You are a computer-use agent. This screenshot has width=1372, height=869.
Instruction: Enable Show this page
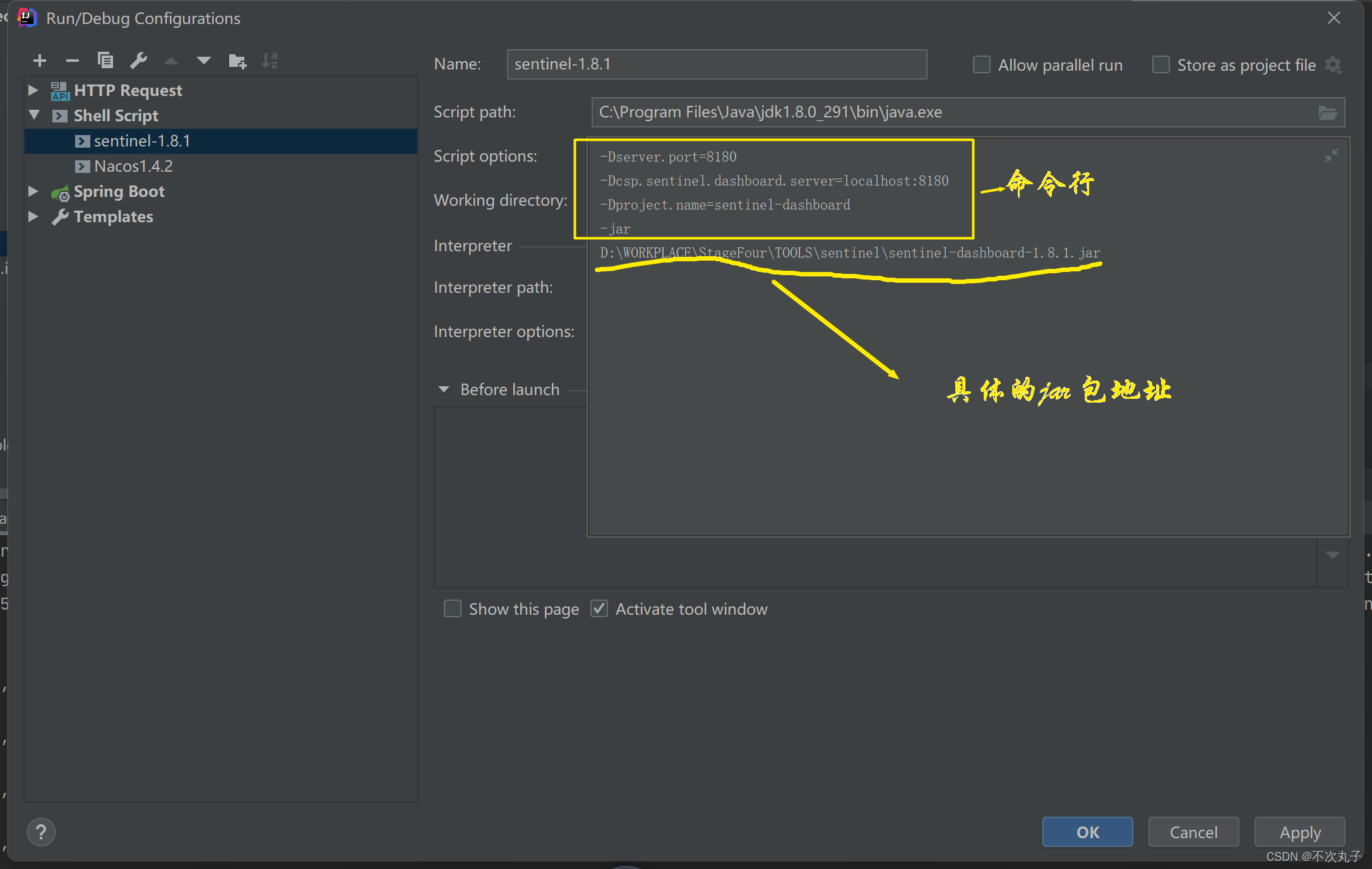(x=452, y=608)
